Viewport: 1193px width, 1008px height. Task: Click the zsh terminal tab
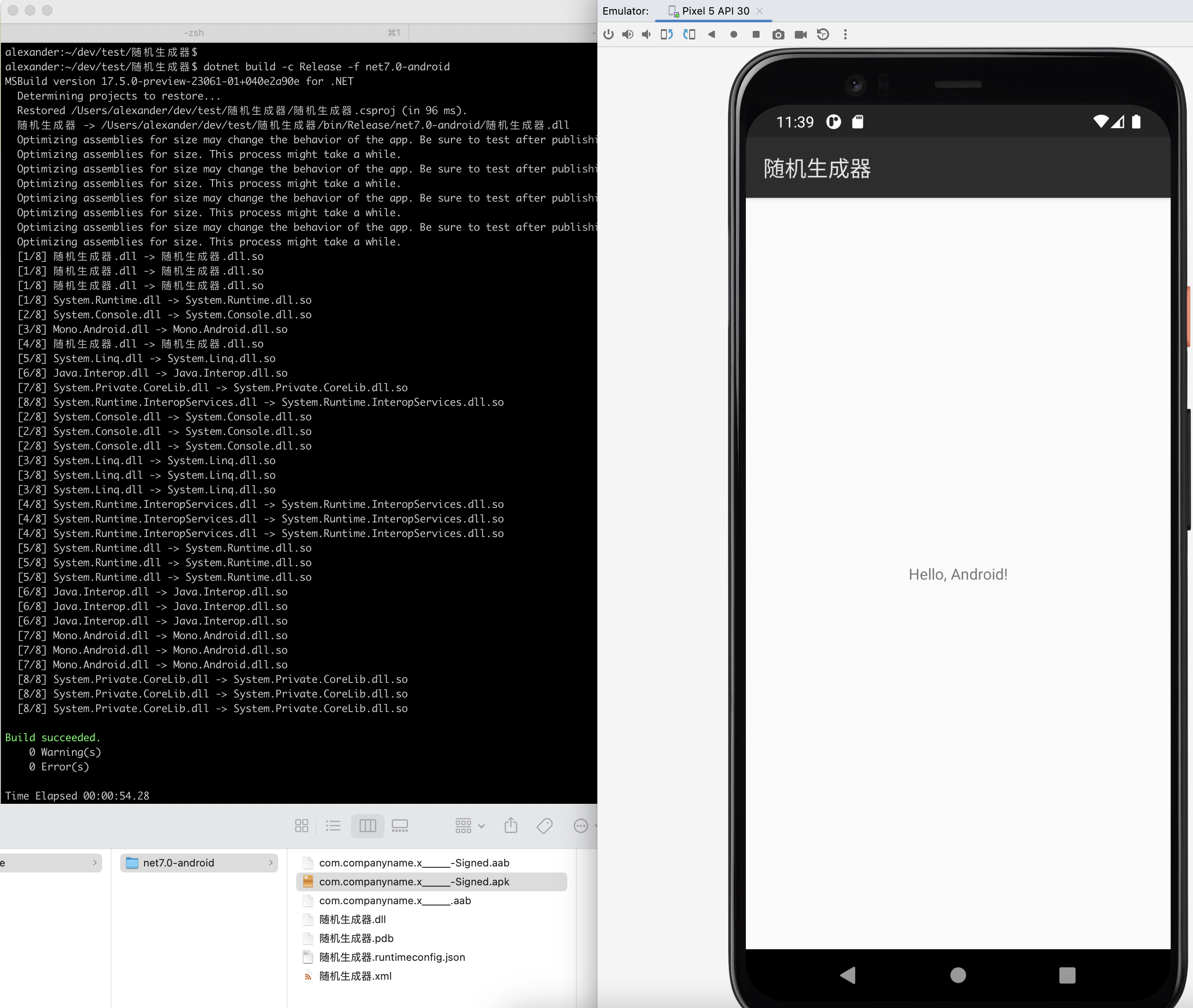click(x=194, y=33)
